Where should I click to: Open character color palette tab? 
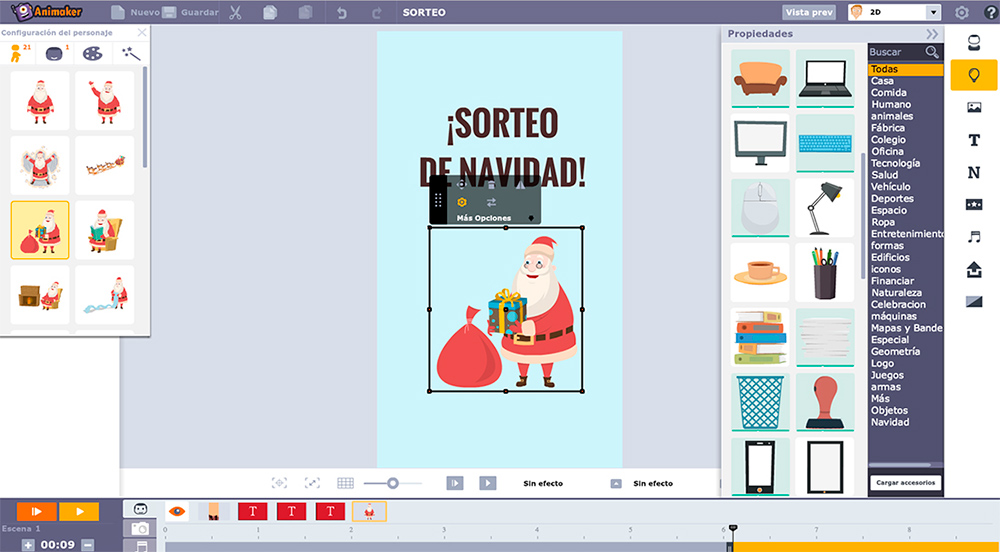point(92,54)
